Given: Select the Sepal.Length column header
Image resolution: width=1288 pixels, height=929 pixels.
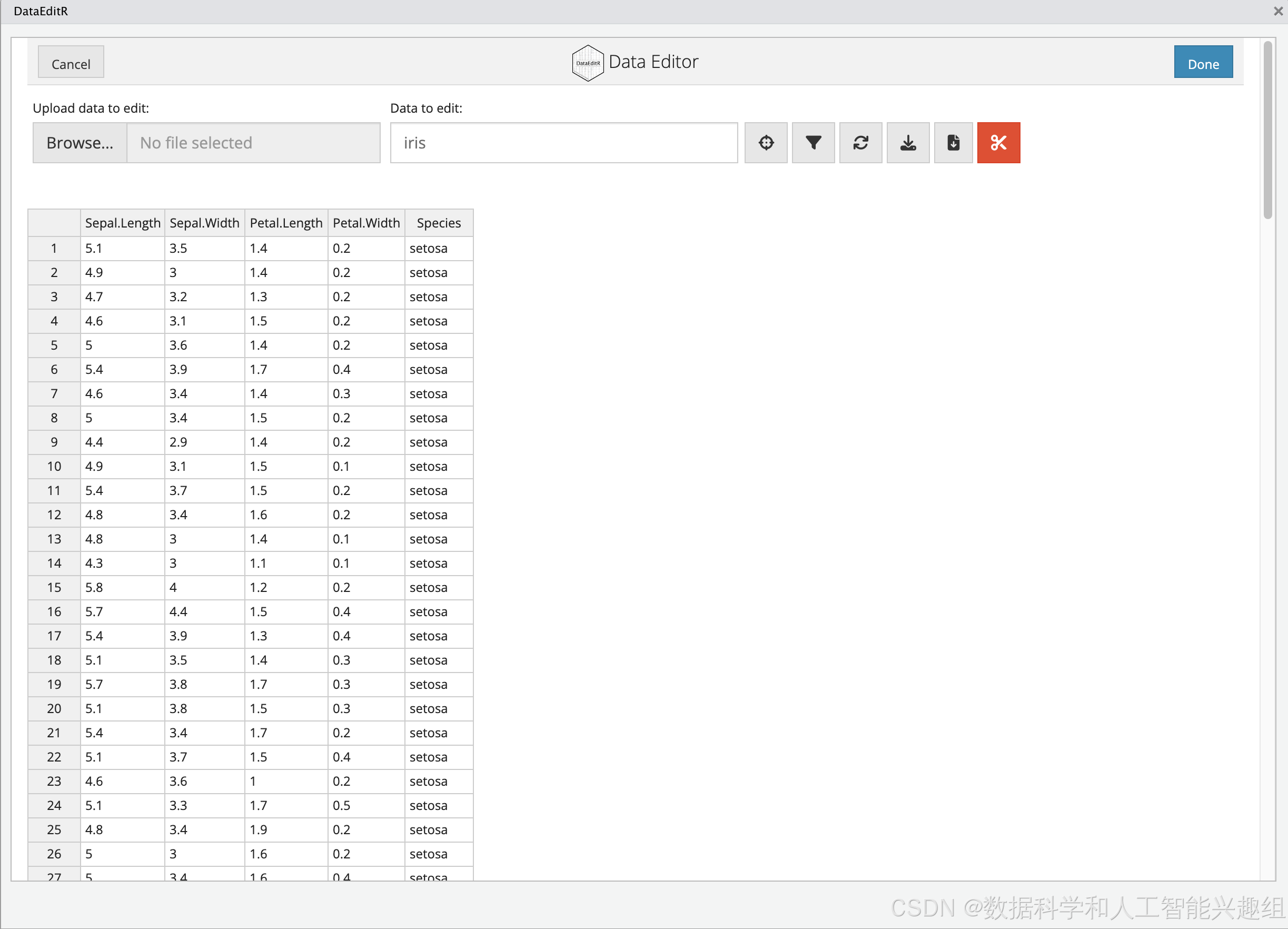Looking at the screenshot, I should [x=123, y=223].
